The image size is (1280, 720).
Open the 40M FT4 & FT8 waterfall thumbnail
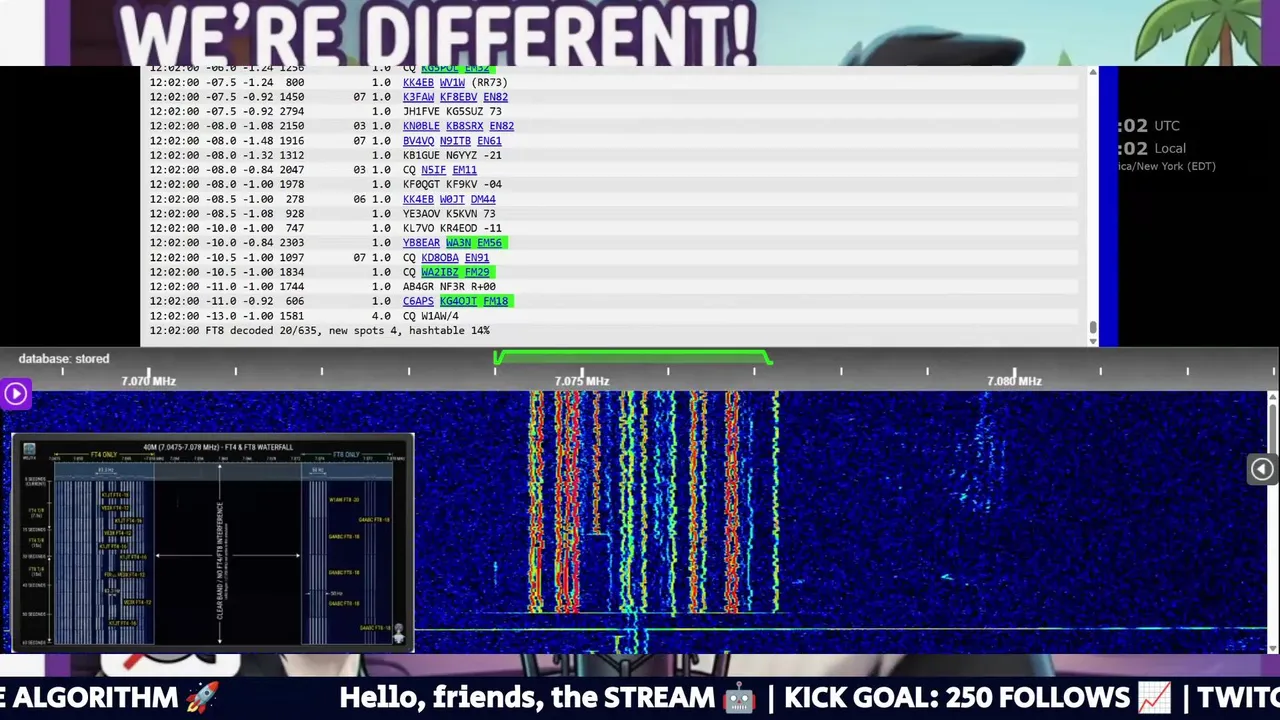(213, 543)
